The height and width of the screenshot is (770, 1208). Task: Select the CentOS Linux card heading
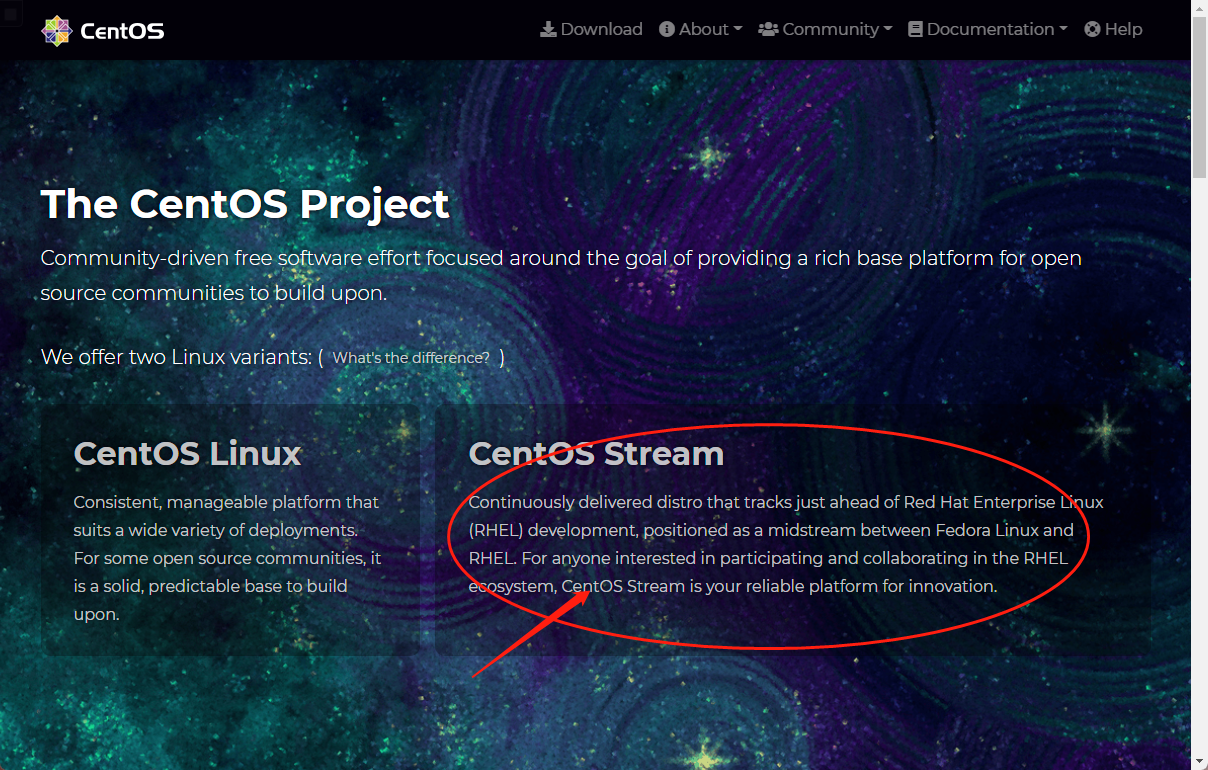coord(187,453)
